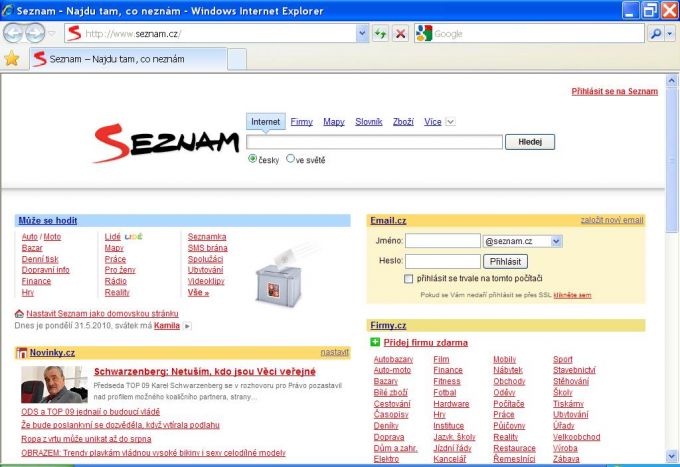Click the green plus icon by Přidej firmu
680x467 pixels.
coord(375,342)
